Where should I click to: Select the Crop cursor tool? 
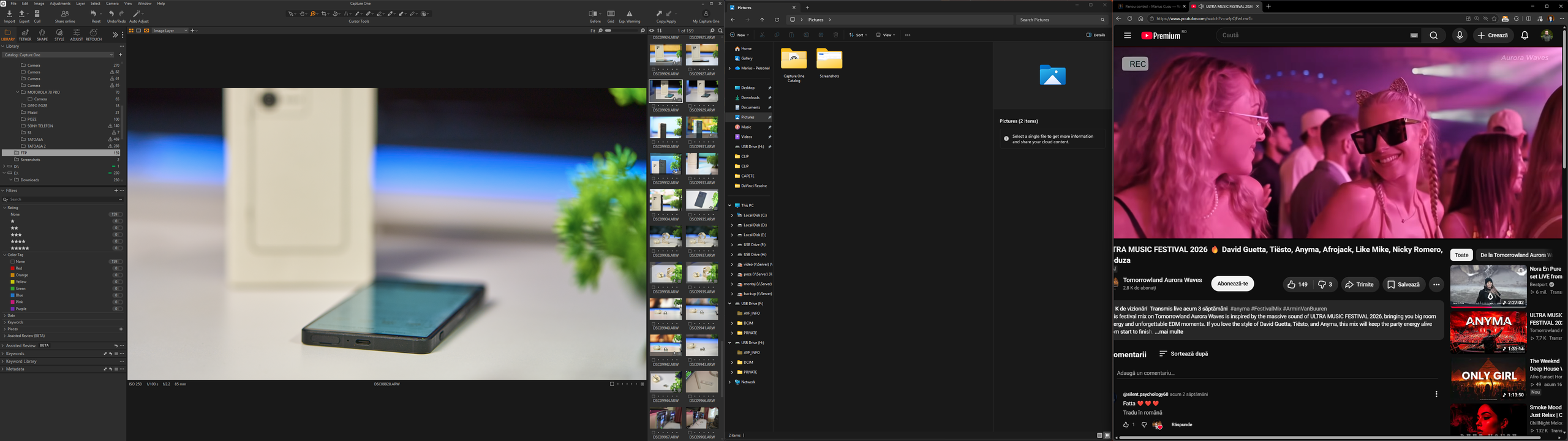[325, 13]
